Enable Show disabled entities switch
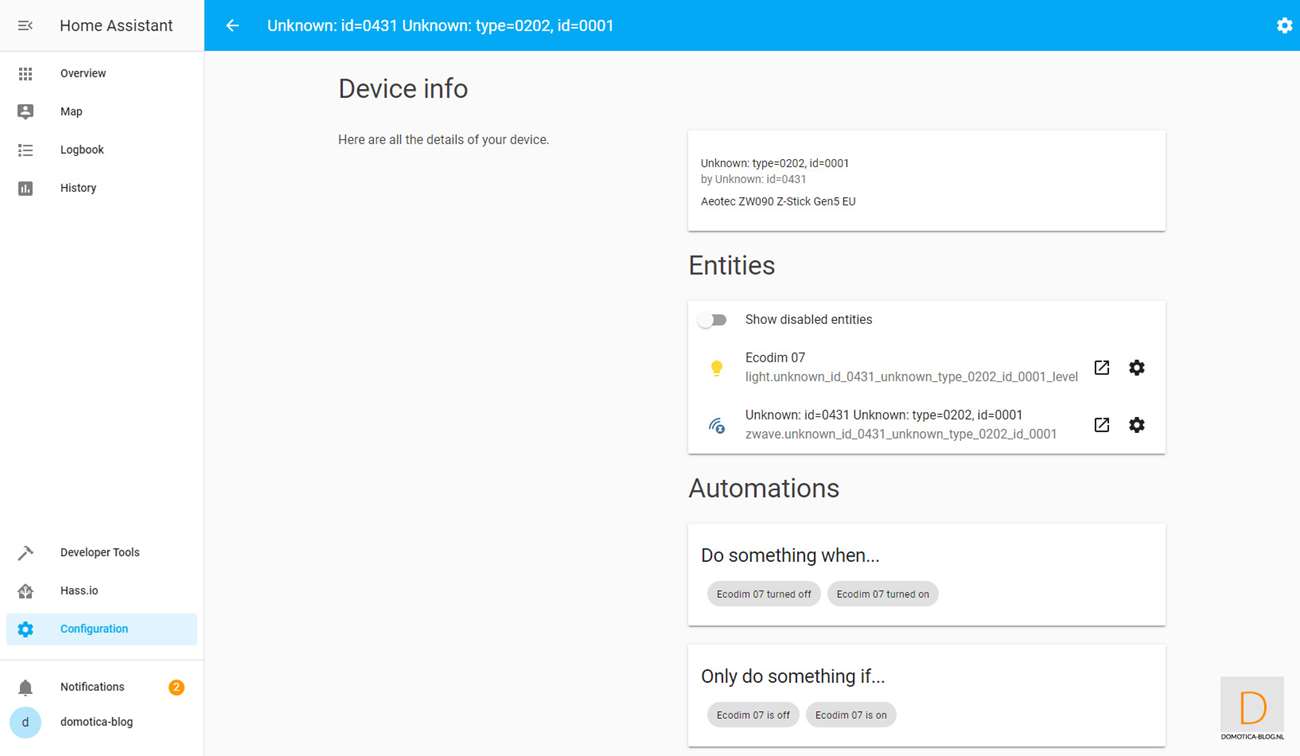This screenshot has width=1300, height=756. [712, 320]
